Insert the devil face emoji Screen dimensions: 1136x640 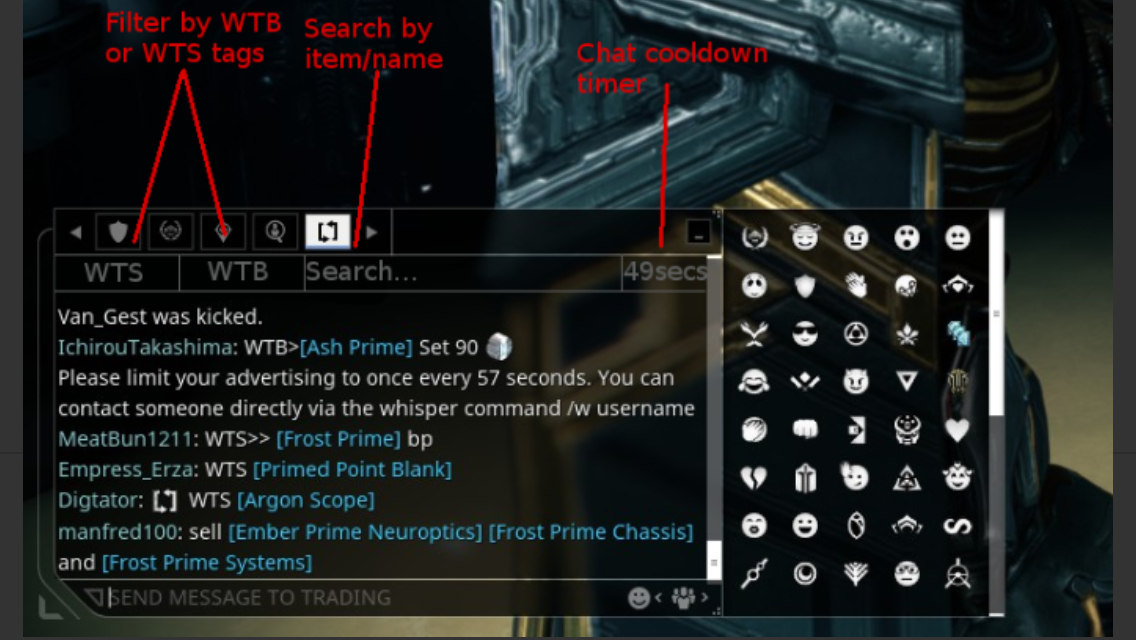pyautogui.click(x=856, y=381)
